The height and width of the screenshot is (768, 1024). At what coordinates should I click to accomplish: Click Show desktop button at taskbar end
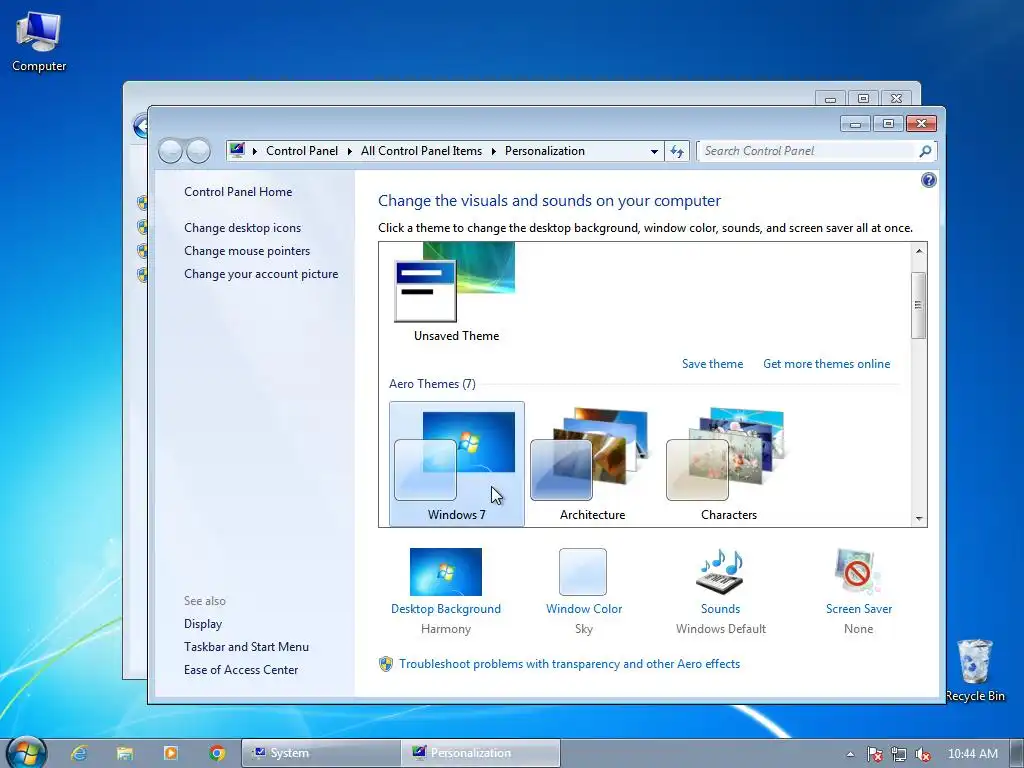click(1017, 753)
